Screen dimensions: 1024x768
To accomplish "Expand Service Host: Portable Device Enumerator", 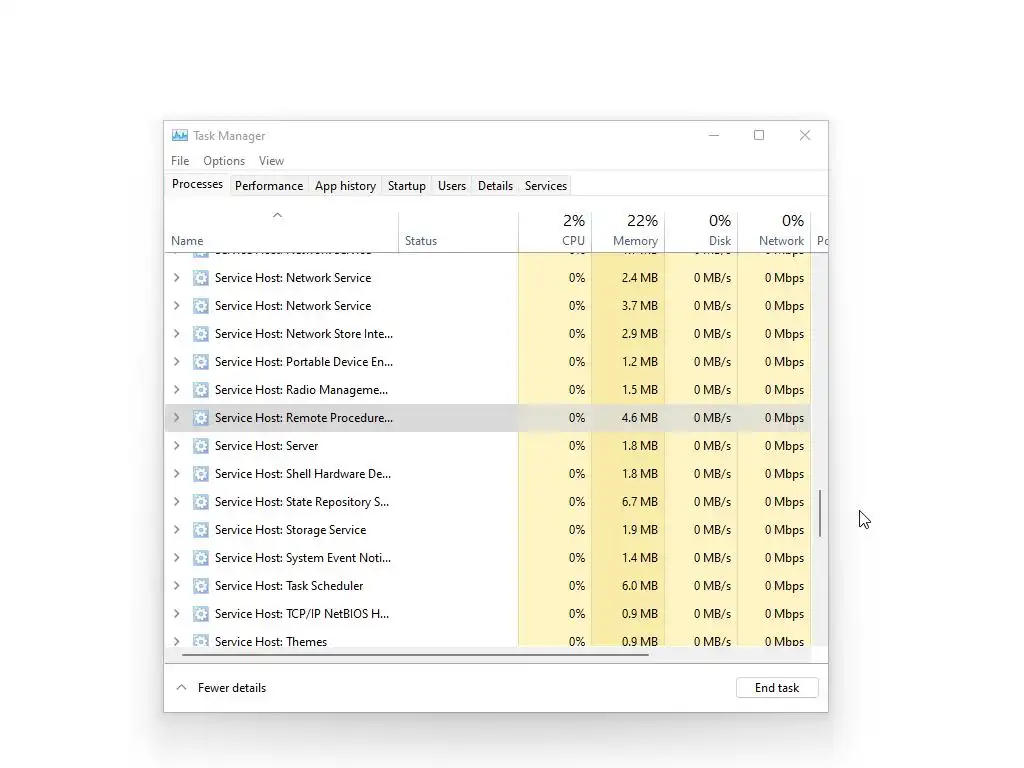I will (x=176, y=362).
